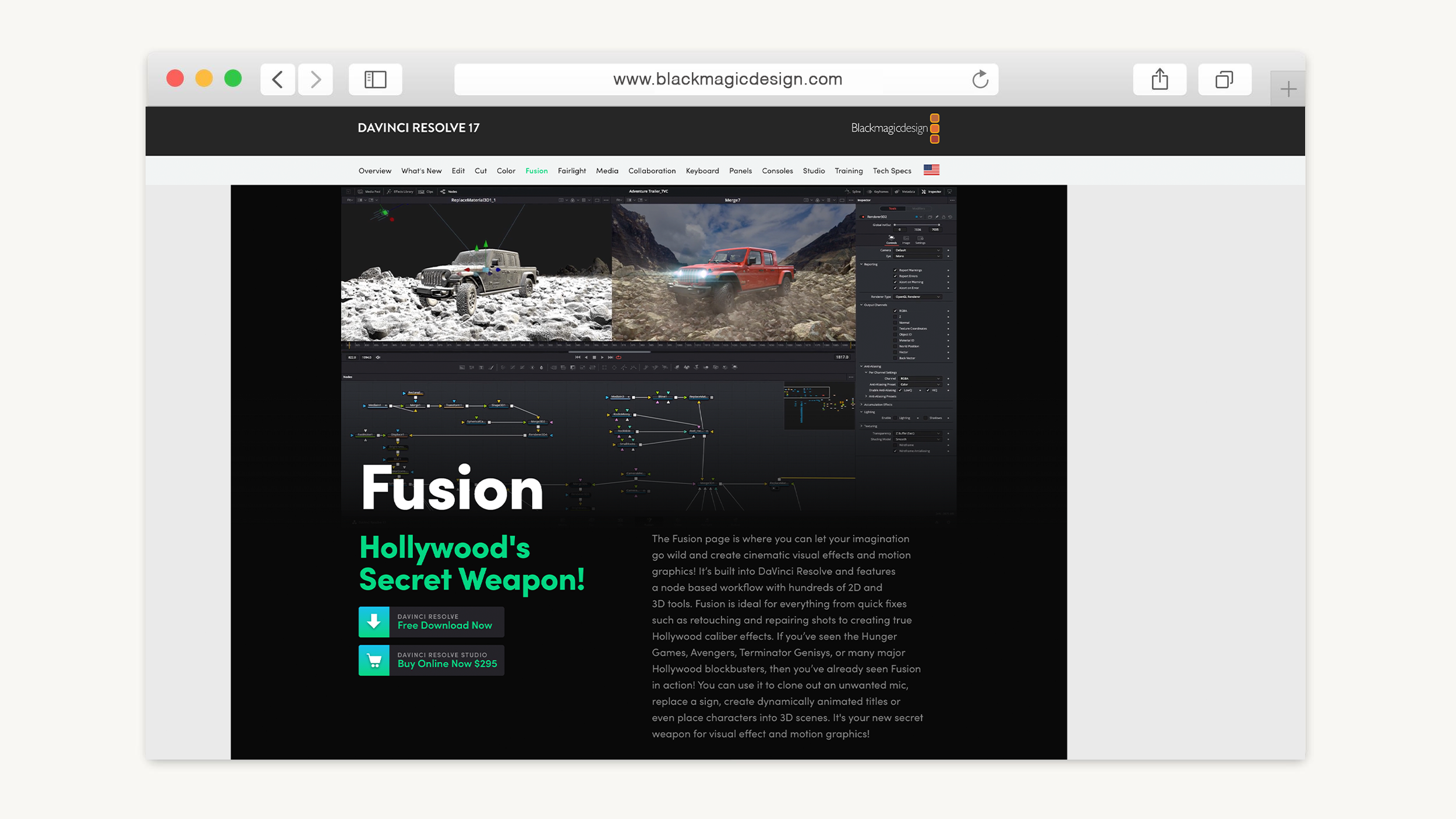Open the Eye dropdown set to Mono
This screenshot has height=819, width=1456.
point(917,256)
